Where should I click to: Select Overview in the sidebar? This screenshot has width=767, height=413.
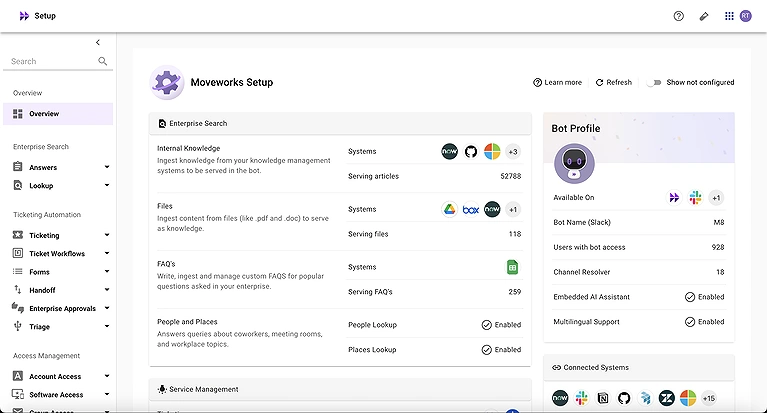(58, 114)
